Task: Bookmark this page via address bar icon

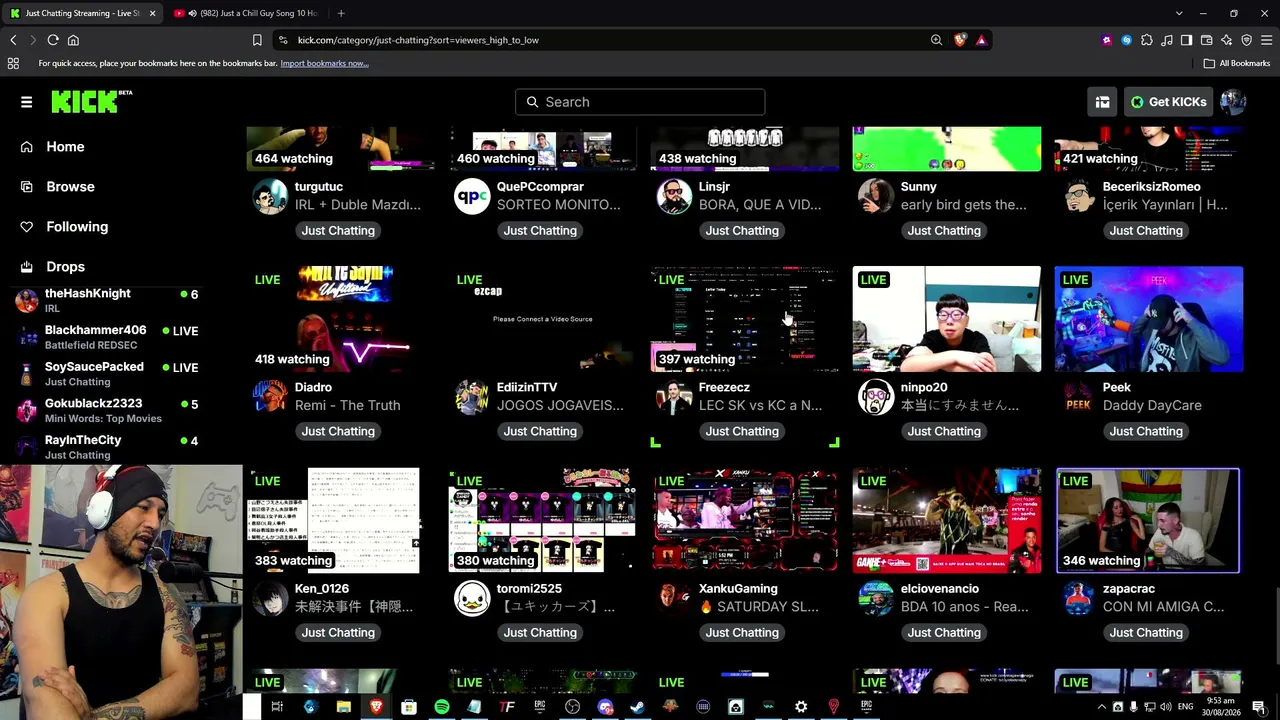Action: pos(257,40)
